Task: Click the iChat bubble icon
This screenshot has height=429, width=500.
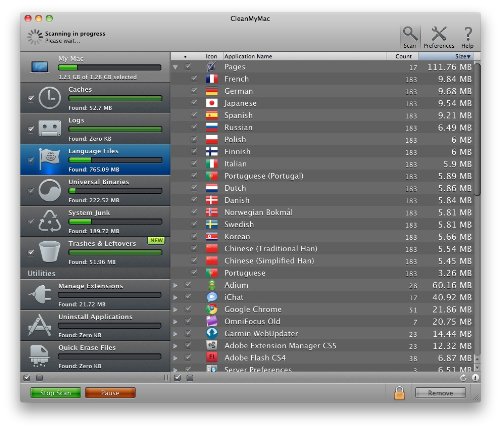Action: pyautogui.click(x=212, y=297)
